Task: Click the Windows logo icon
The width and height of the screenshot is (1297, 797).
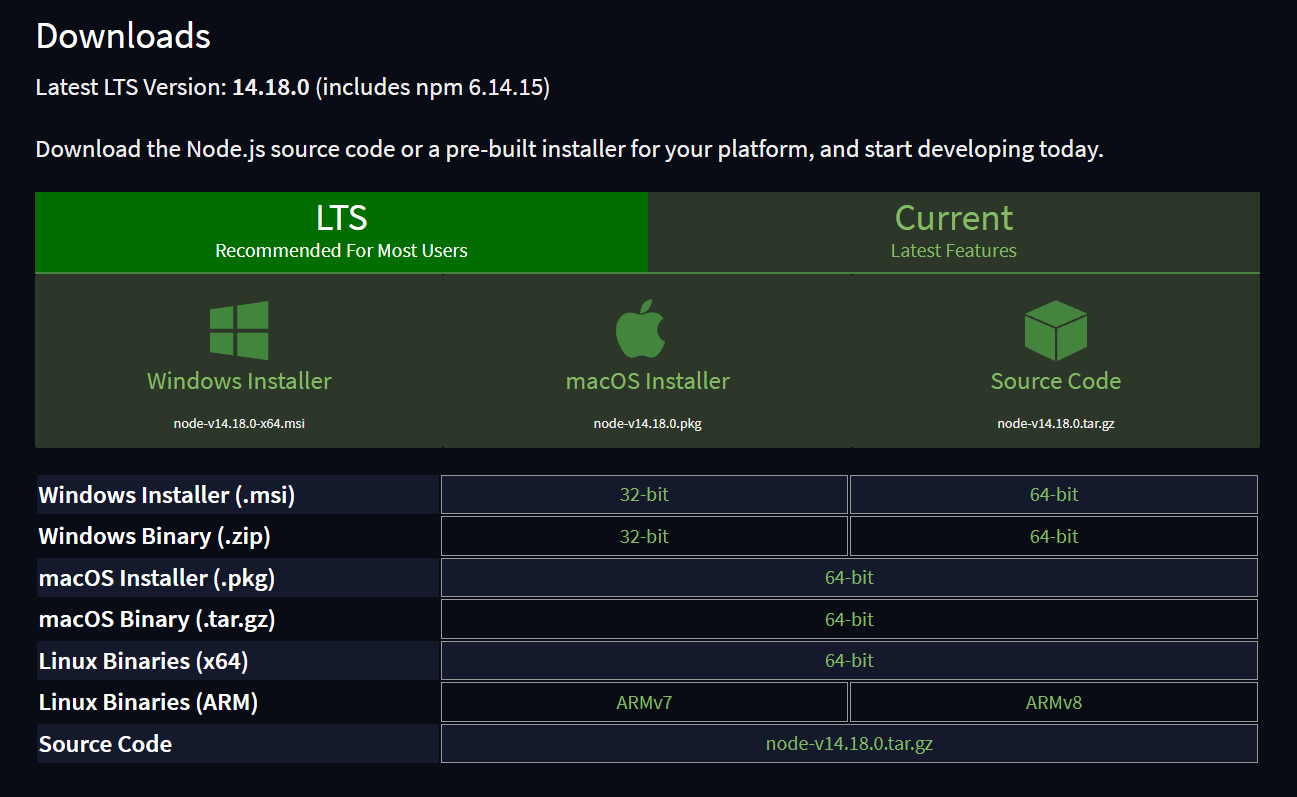Action: coord(239,330)
